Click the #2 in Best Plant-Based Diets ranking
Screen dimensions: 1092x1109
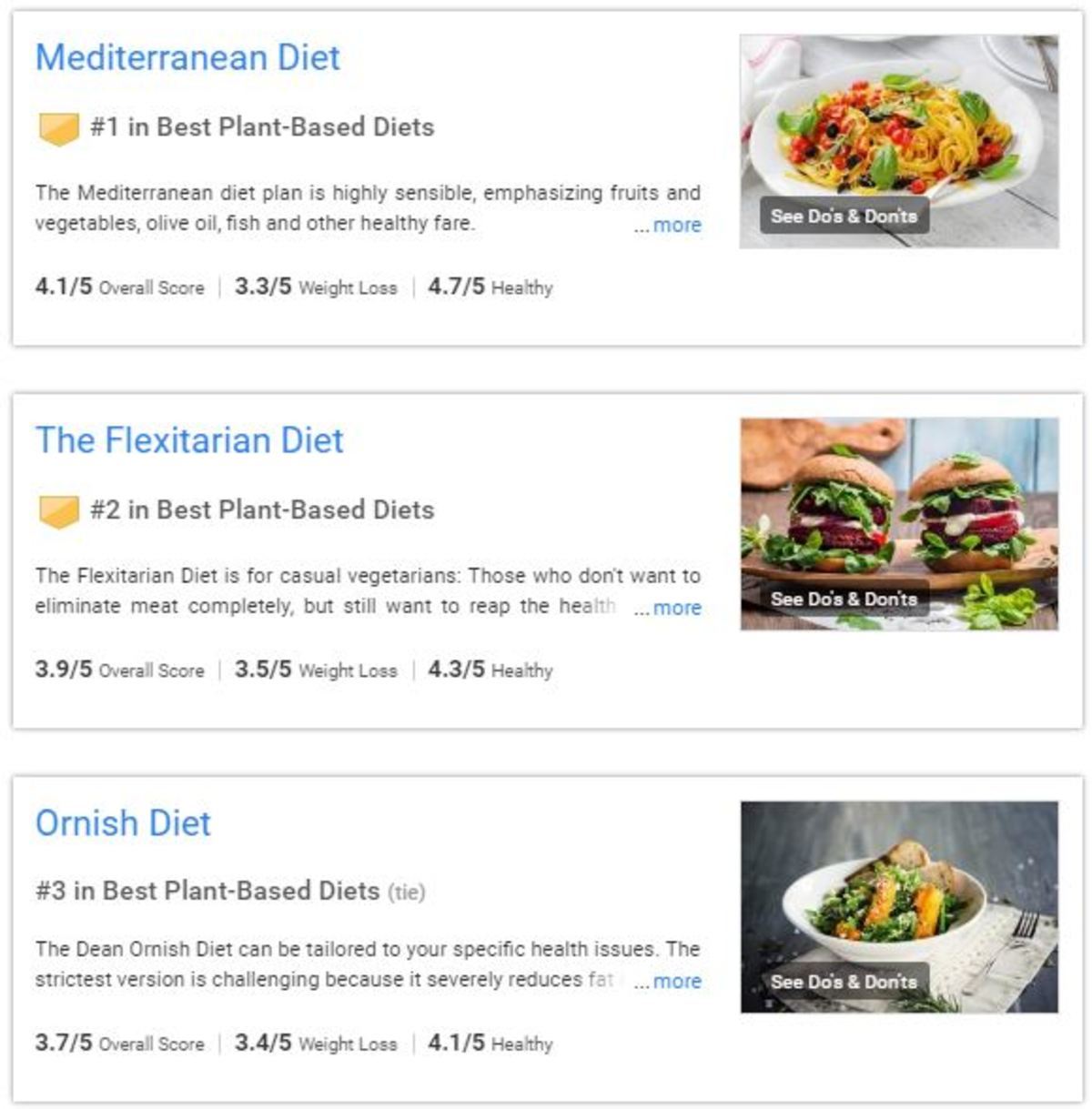[x=262, y=510]
